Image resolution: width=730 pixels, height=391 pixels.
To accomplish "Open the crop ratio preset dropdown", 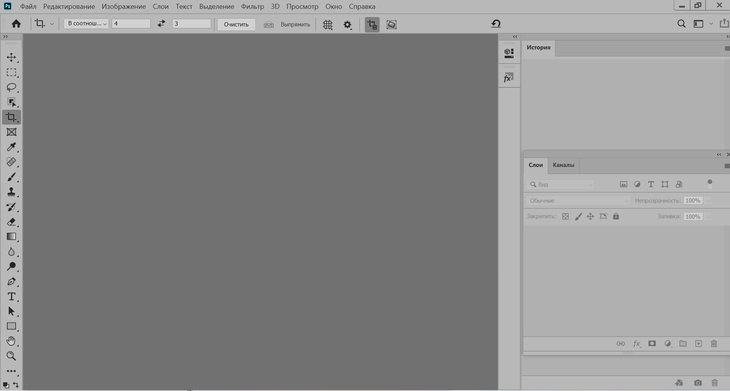I will [86, 24].
